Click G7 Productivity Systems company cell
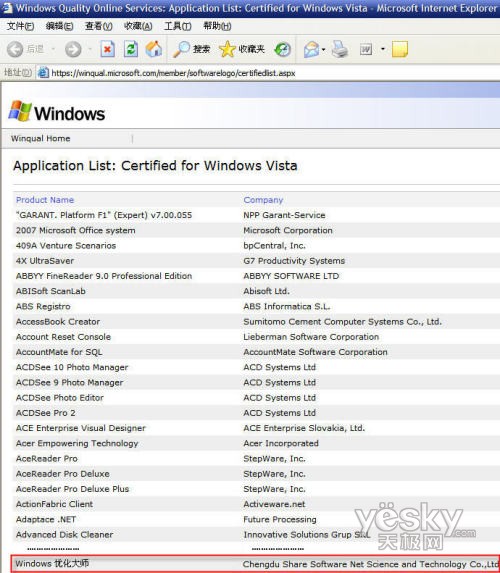 [x=294, y=261]
